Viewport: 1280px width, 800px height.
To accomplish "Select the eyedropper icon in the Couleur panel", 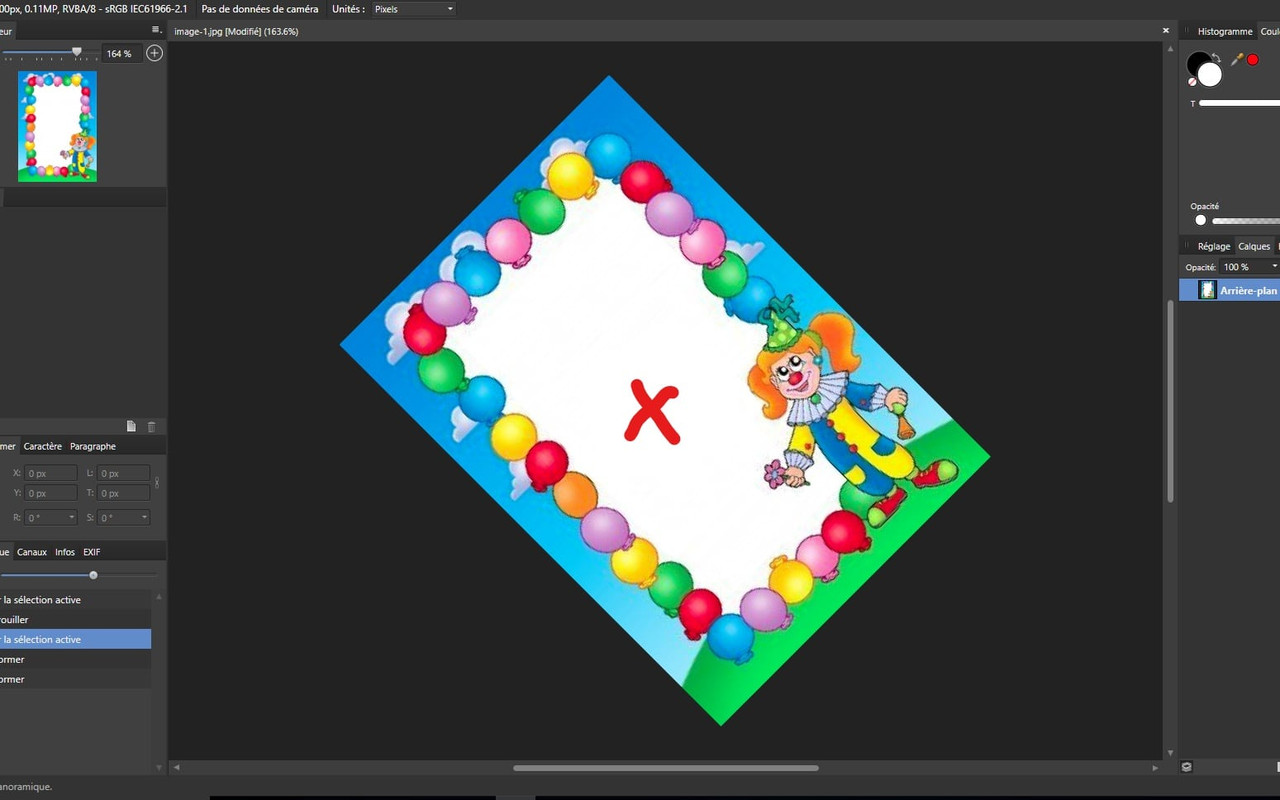I will 1236,59.
